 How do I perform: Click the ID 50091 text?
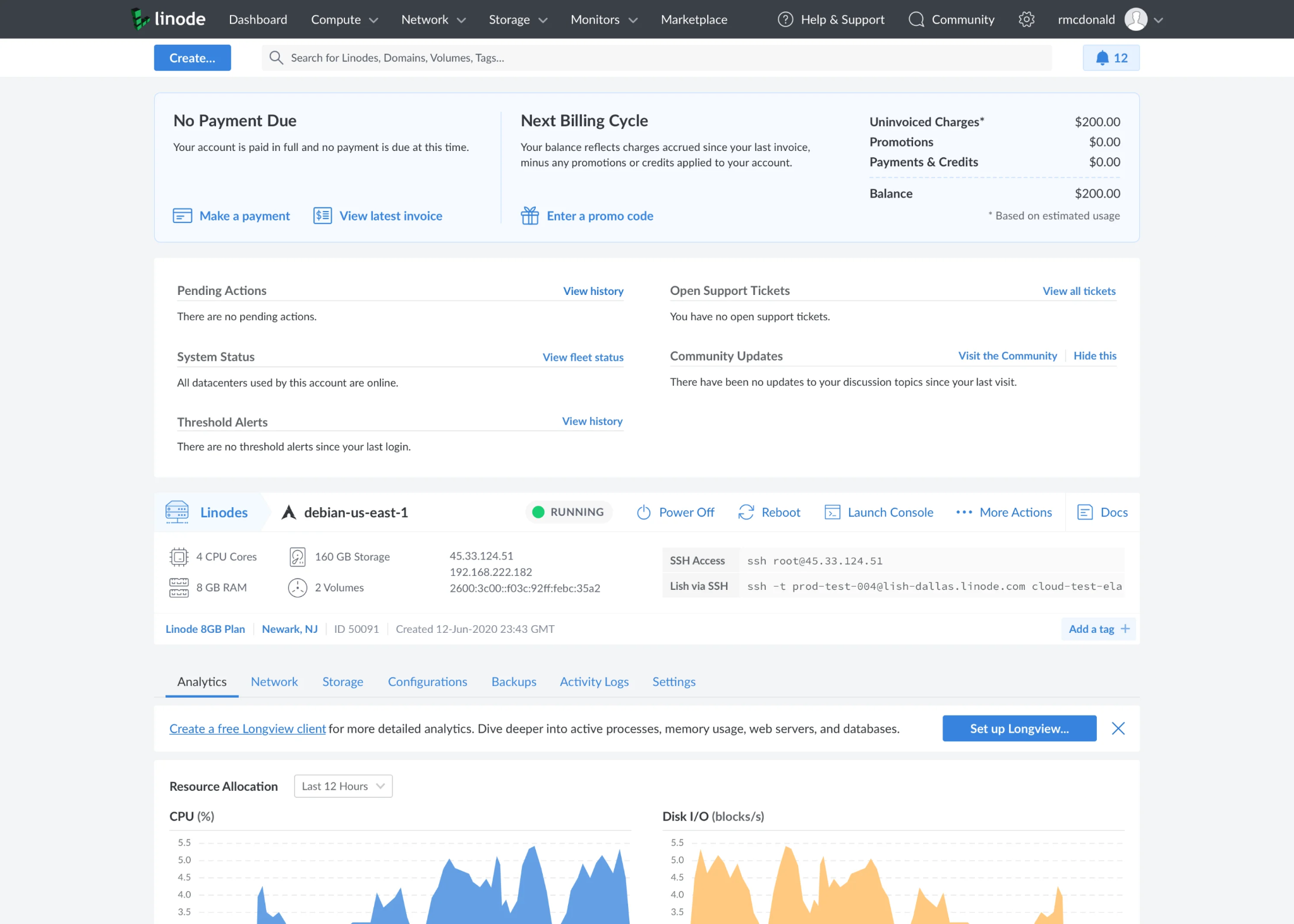pyautogui.click(x=356, y=629)
